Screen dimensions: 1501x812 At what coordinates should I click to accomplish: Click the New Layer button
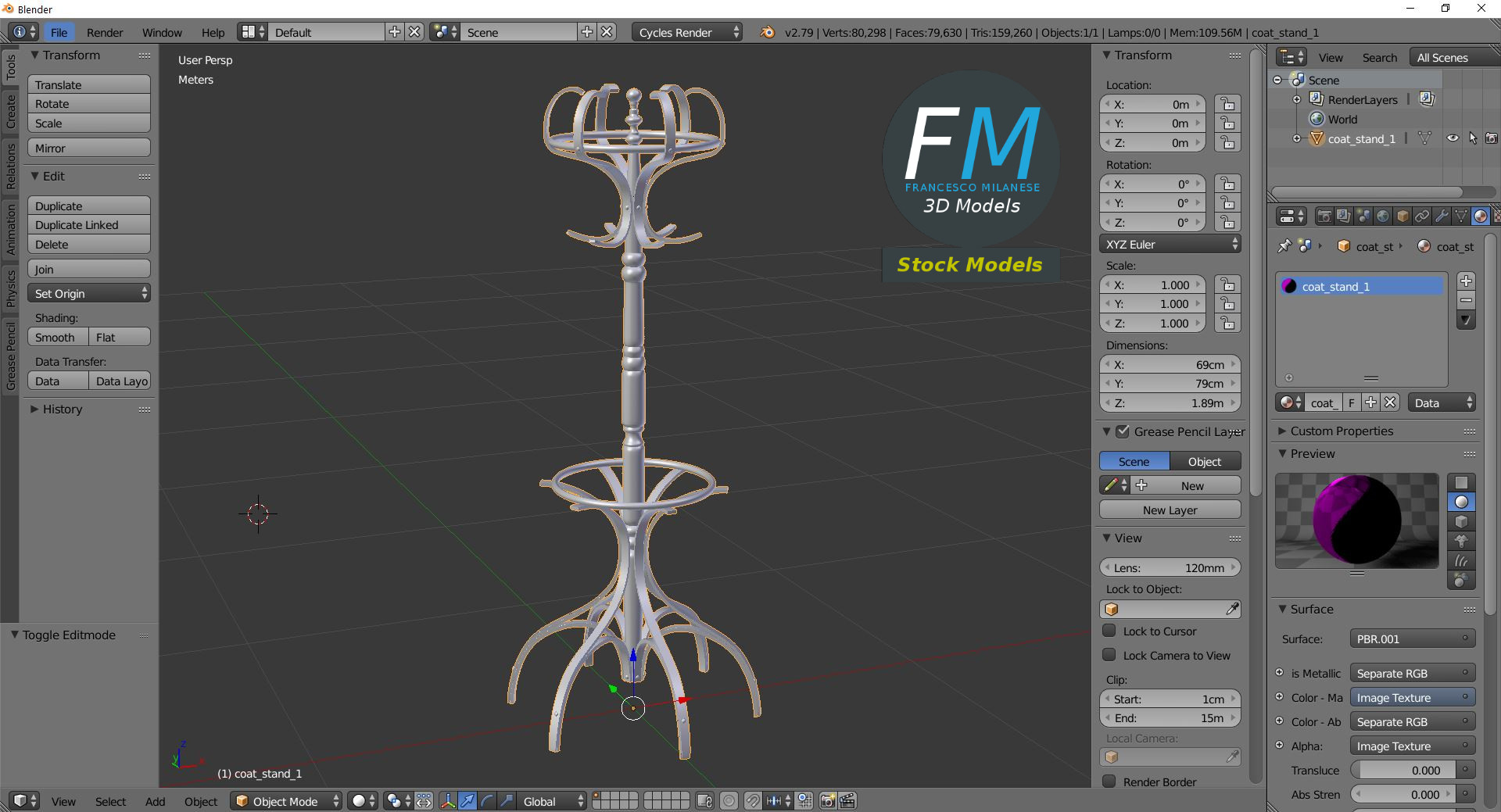click(x=1170, y=510)
